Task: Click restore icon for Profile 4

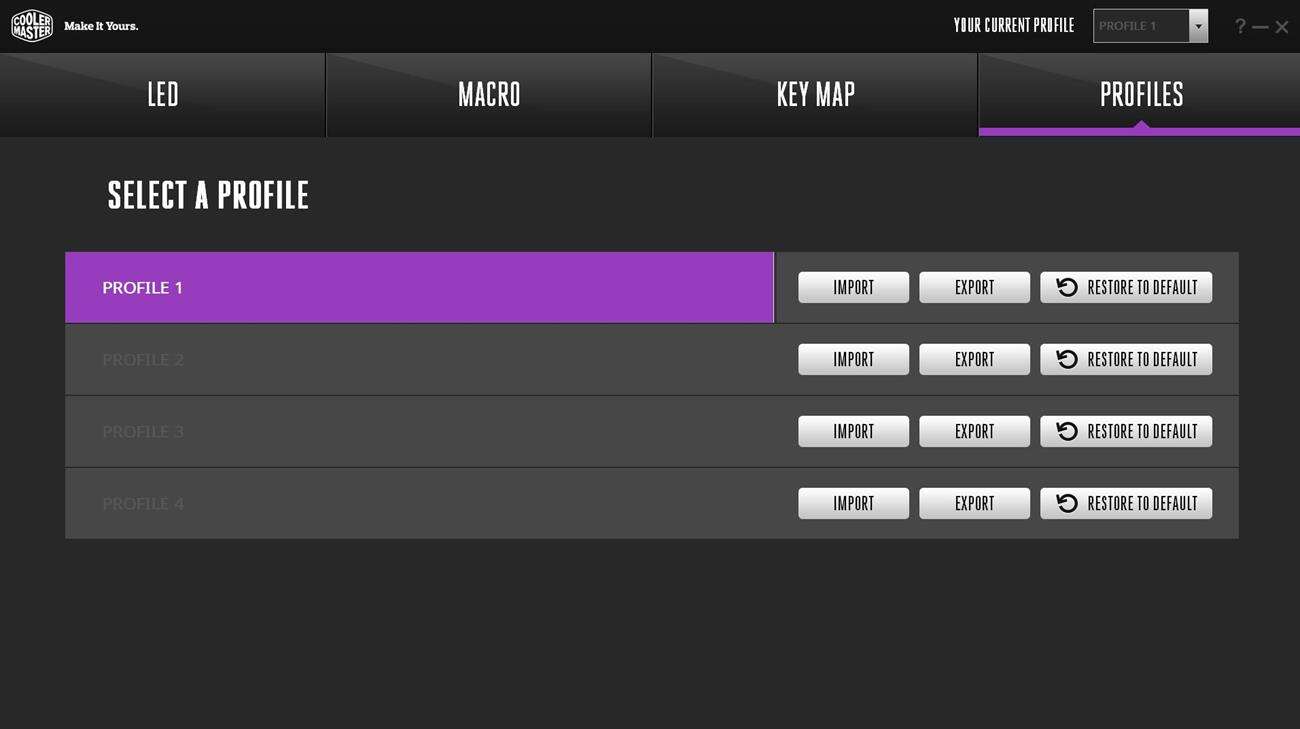Action: click(1067, 504)
